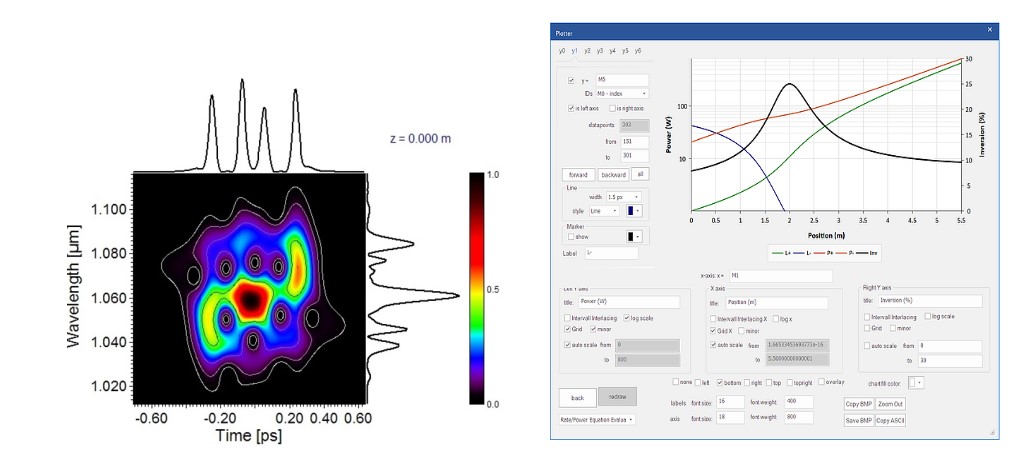
Task: Select the y0 tab
Action: [562, 50]
